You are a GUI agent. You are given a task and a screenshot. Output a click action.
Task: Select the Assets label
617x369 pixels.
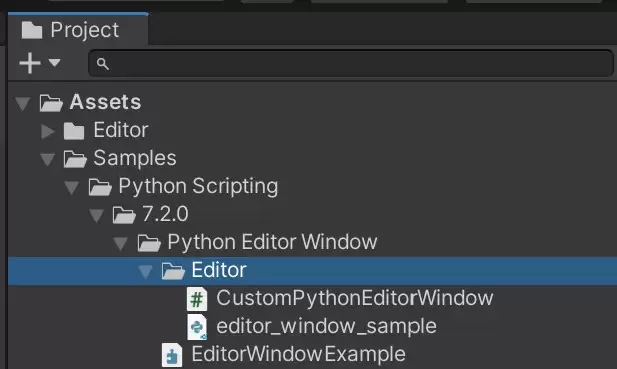105,102
